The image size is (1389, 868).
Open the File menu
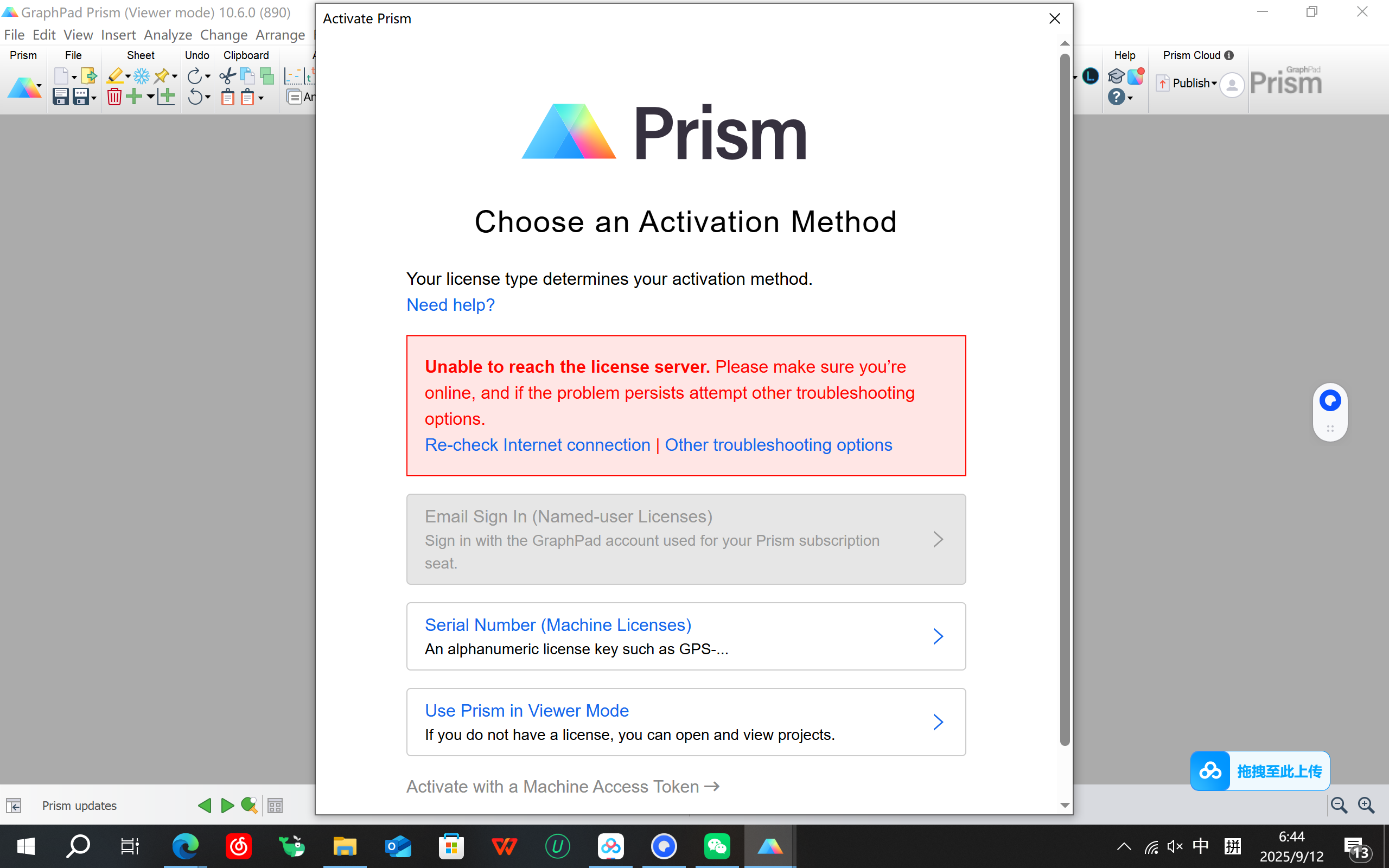14,34
